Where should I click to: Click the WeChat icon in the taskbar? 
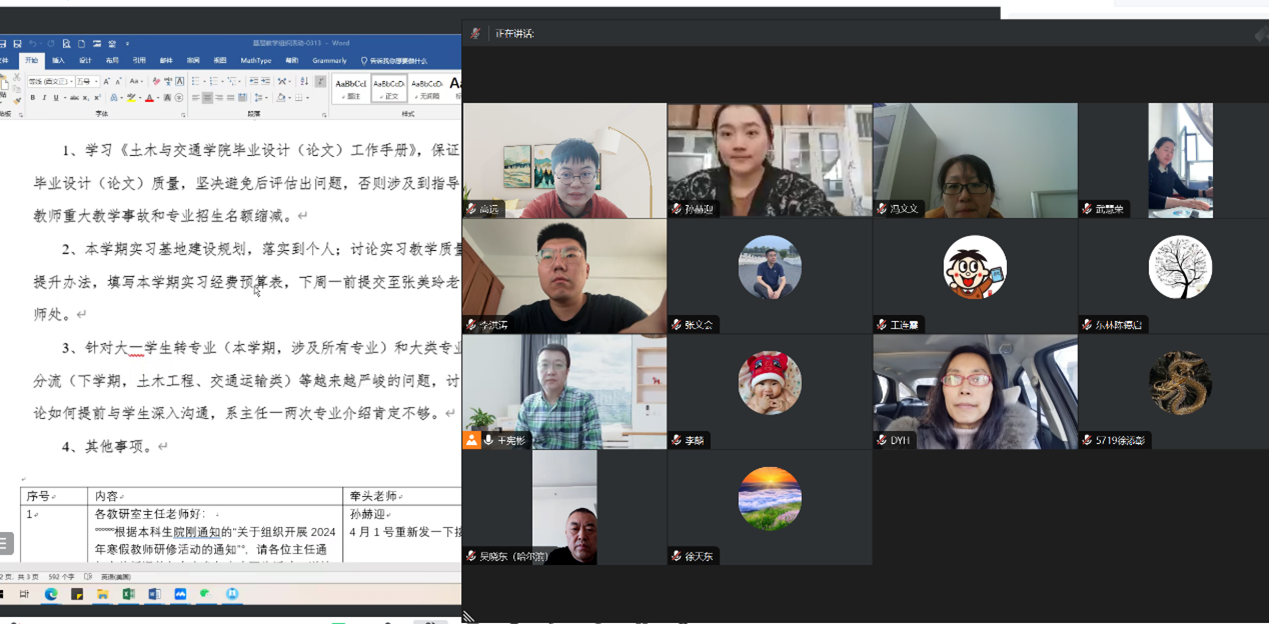click(205, 594)
